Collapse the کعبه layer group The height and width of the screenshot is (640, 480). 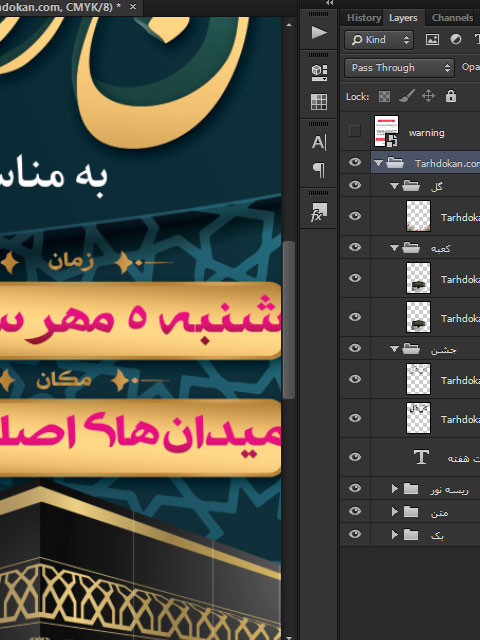394,248
